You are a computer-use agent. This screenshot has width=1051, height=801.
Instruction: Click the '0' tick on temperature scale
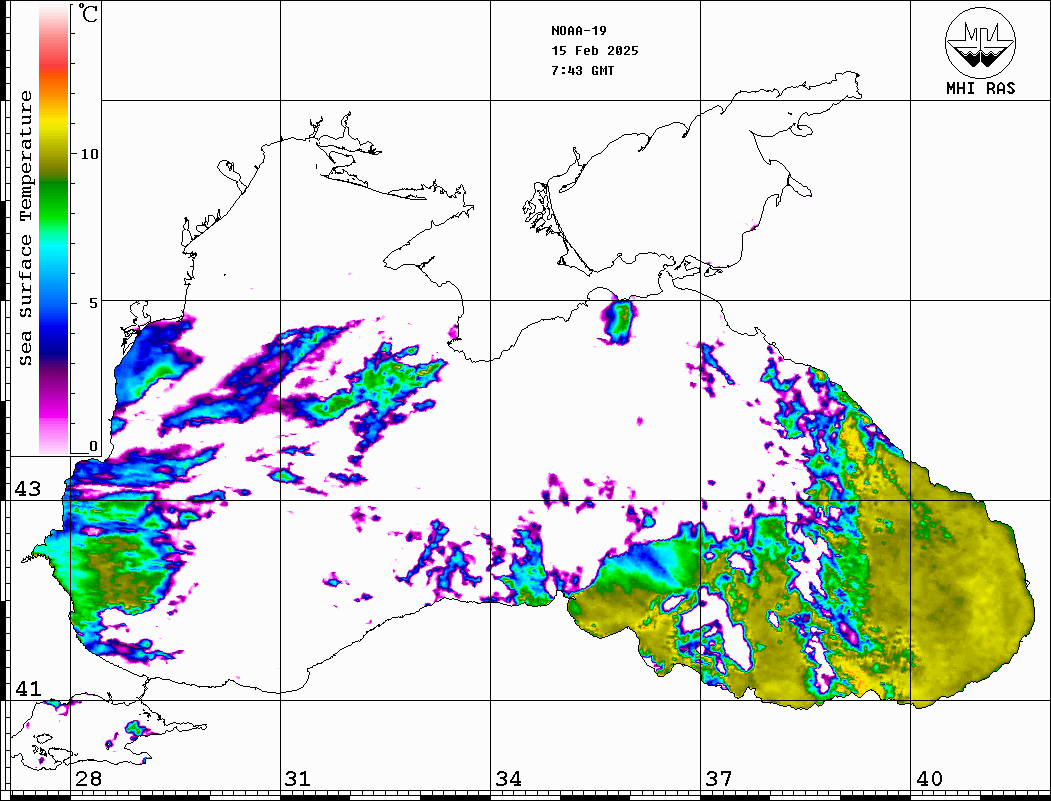click(x=93, y=446)
